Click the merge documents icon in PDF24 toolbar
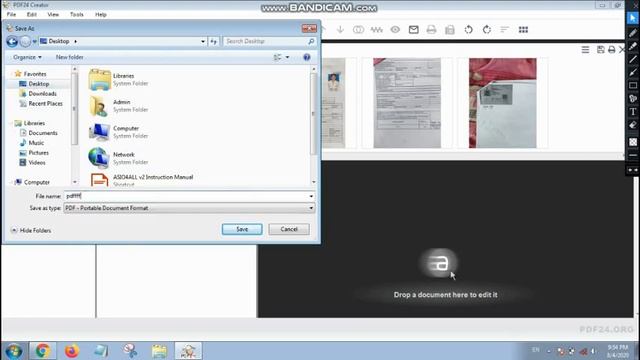The image size is (640, 360). click(x=358, y=29)
